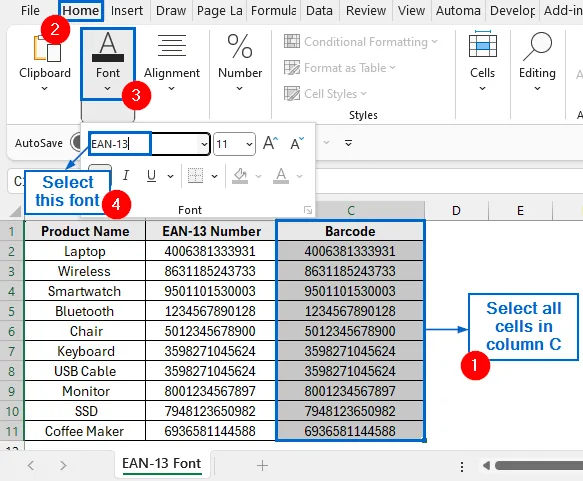Open the Editing group dropdown

click(537, 88)
